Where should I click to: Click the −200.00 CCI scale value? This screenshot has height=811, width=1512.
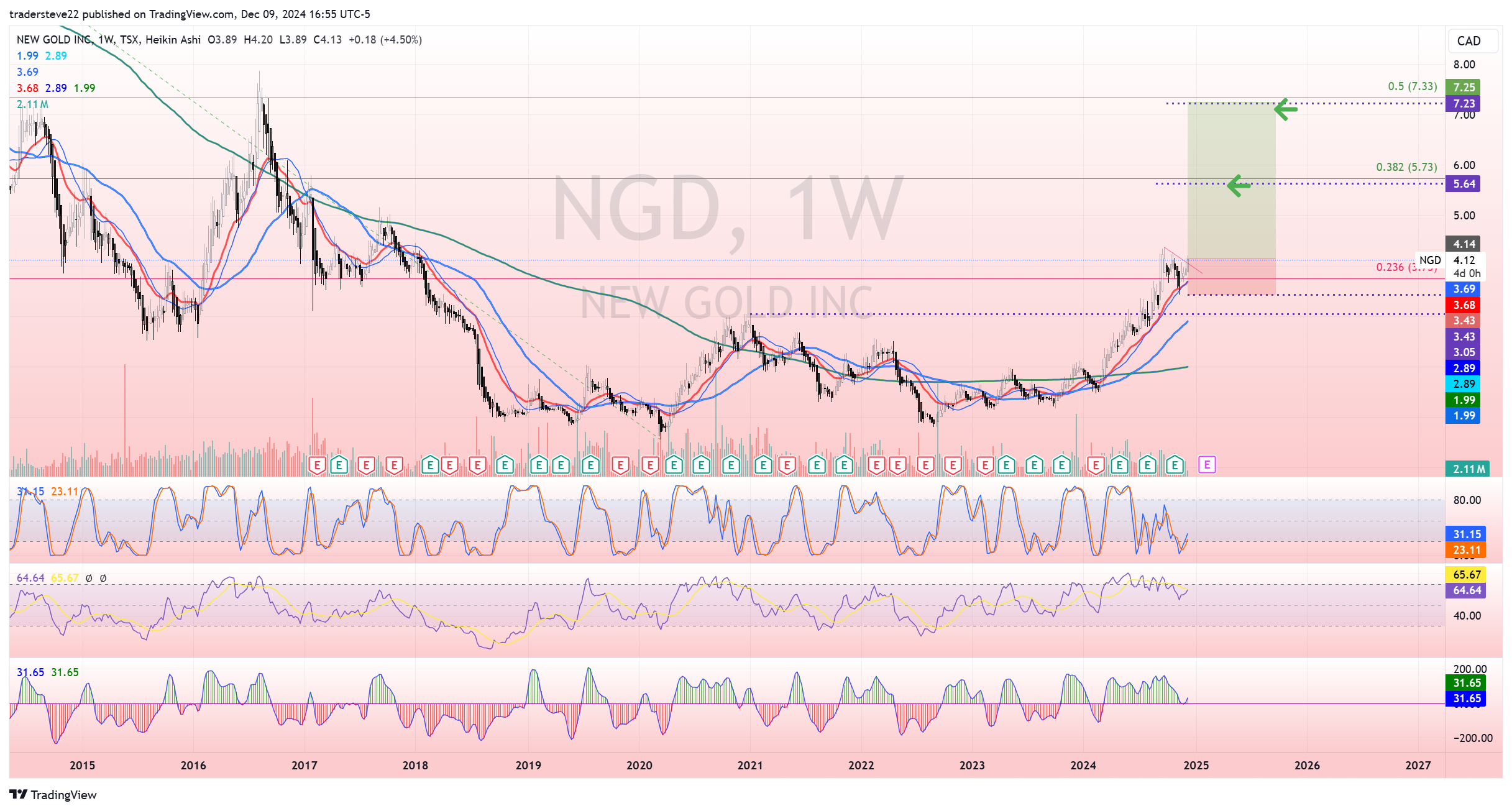pos(1473,738)
